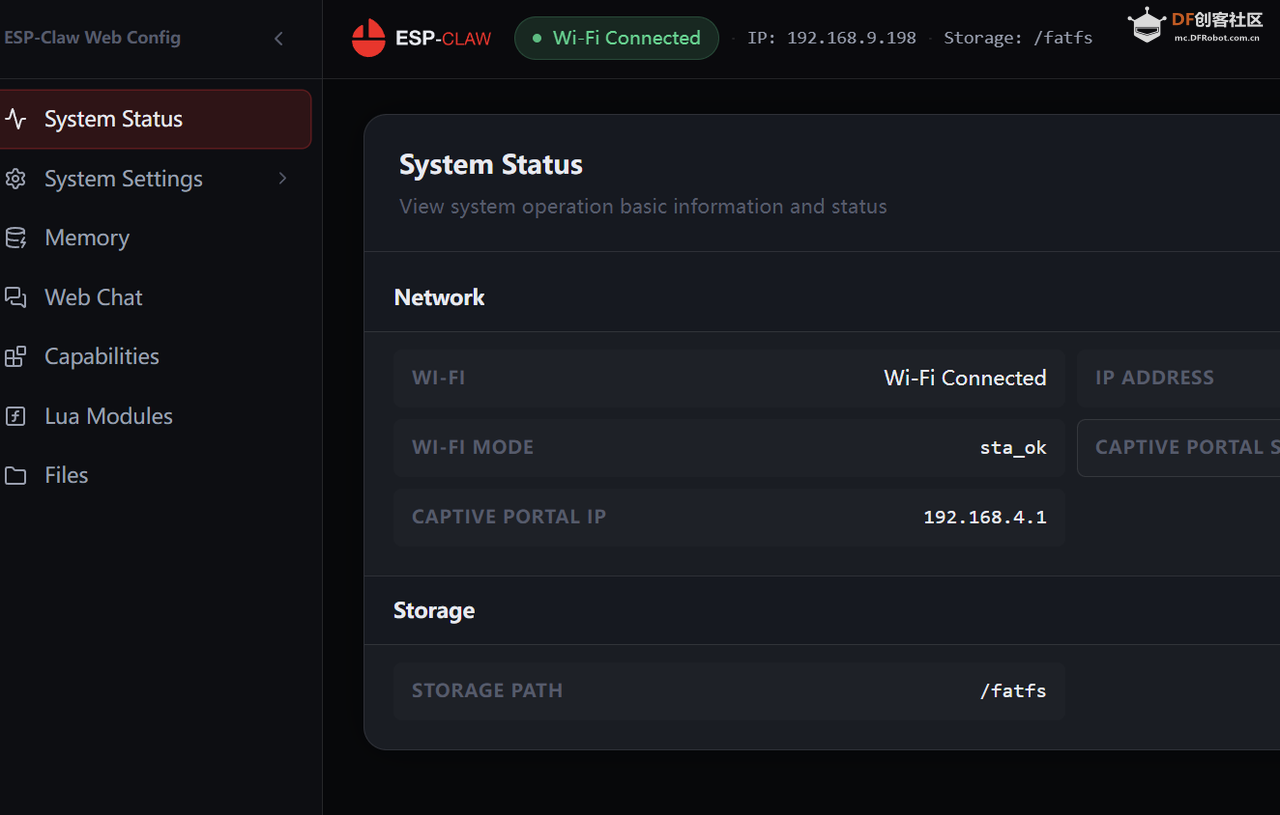
Task: Collapse the sidebar with the left chevron
Action: 279,38
